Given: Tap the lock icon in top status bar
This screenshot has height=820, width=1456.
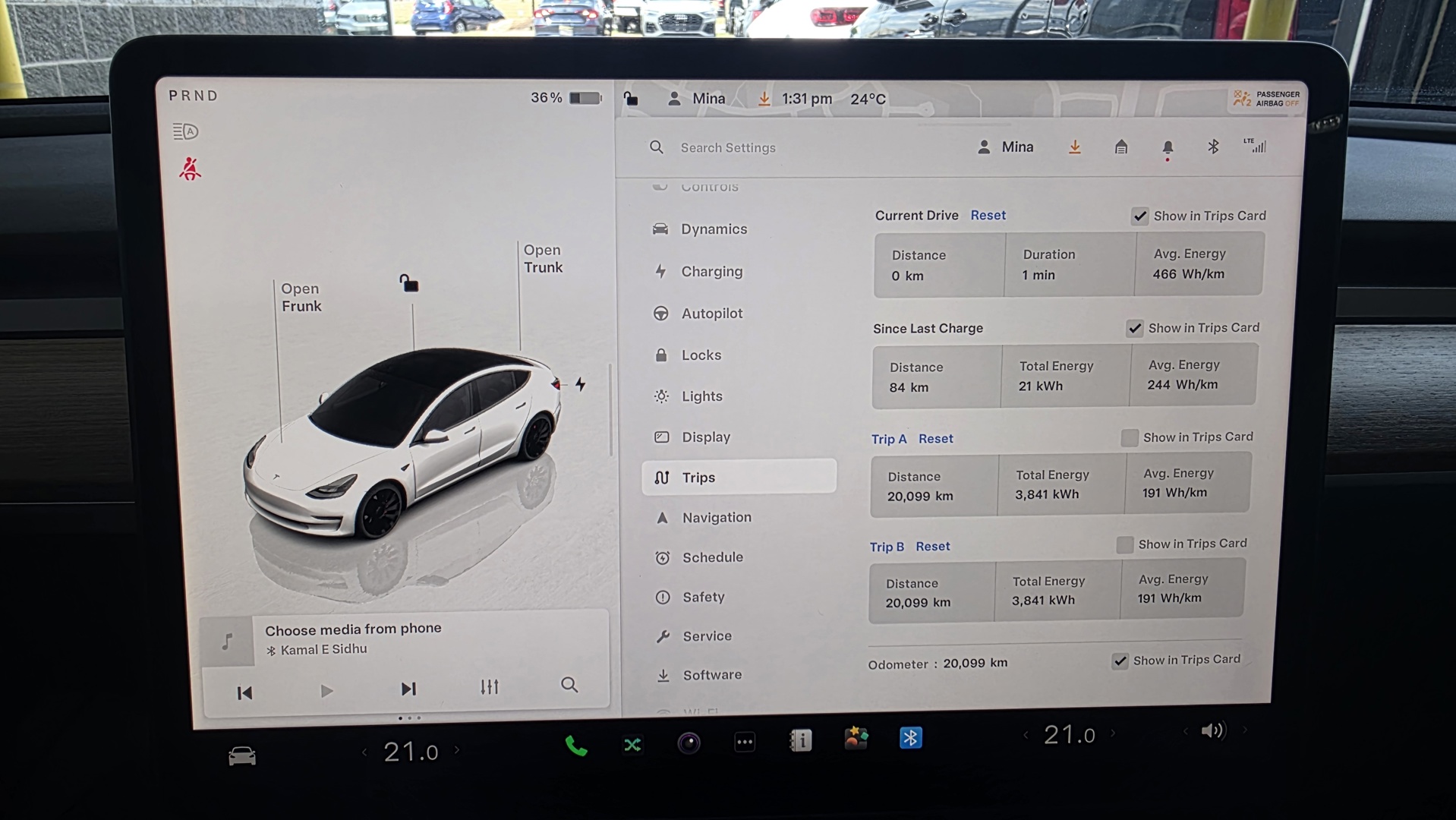Looking at the screenshot, I should pos(631,99).
